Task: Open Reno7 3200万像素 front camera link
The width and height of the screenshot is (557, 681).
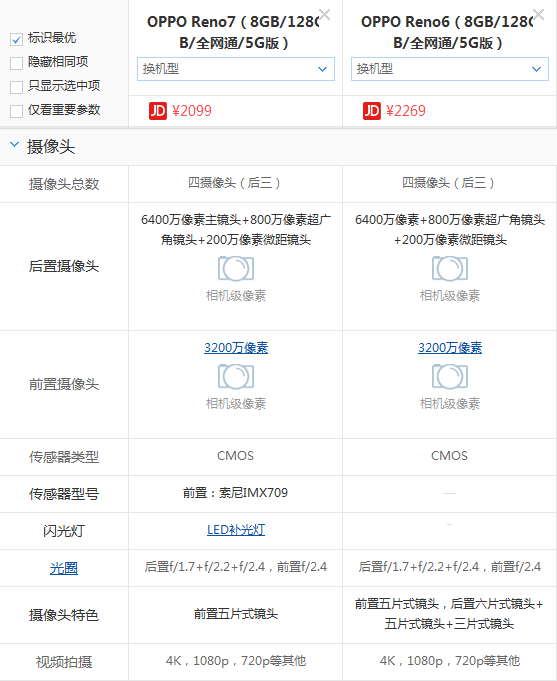Action: (236, 347)
